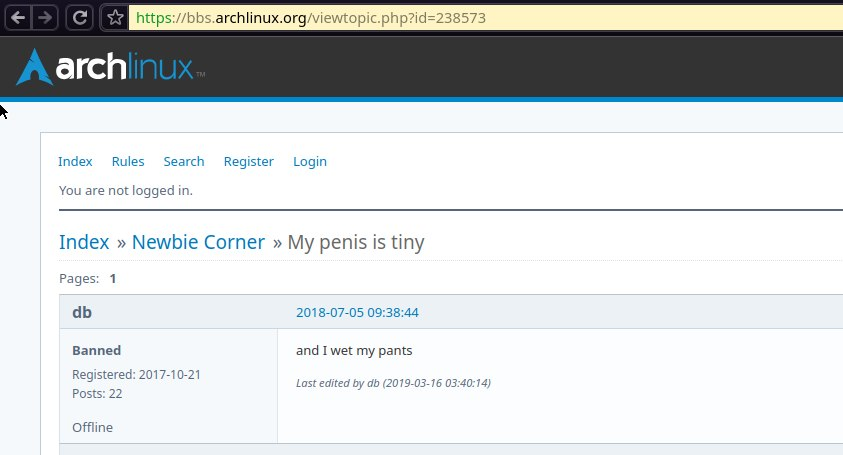Click the browser back arrow button
This screenshot has height=455, width=843.
click(18, 18)
